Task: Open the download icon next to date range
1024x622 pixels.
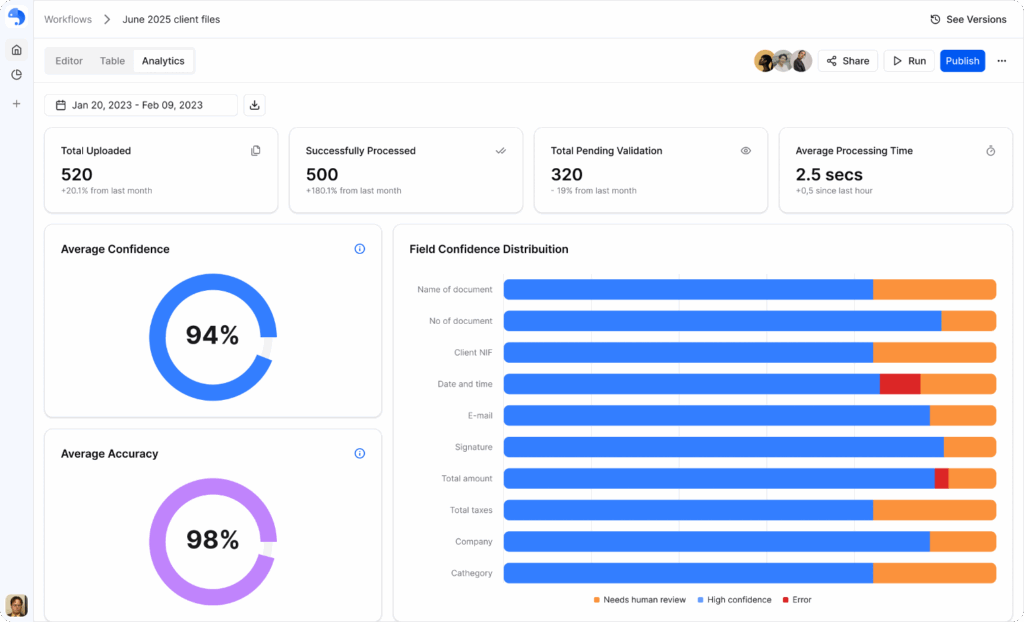Action: point(255,104)
